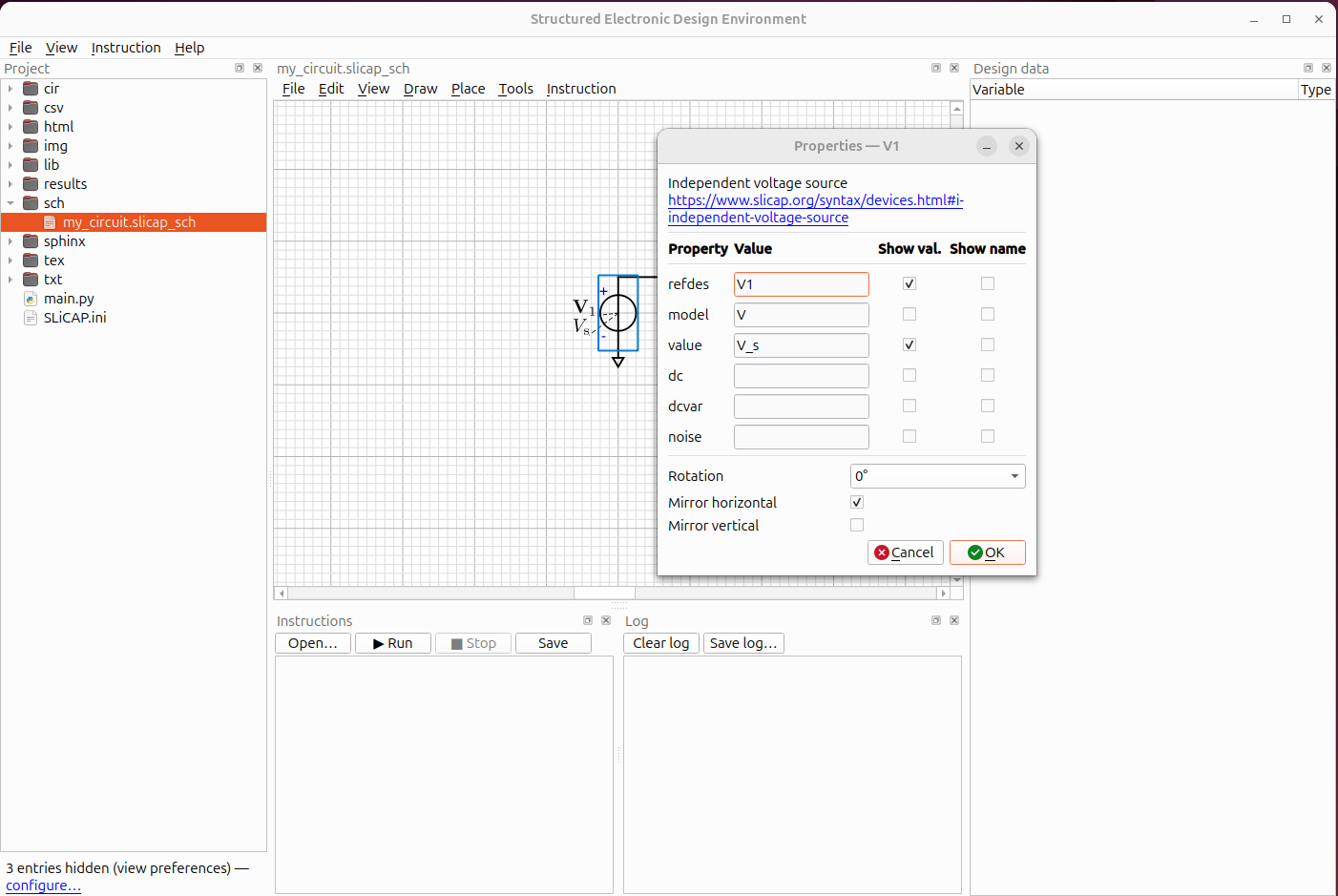Expand the html folder

[x=10, y=127]
